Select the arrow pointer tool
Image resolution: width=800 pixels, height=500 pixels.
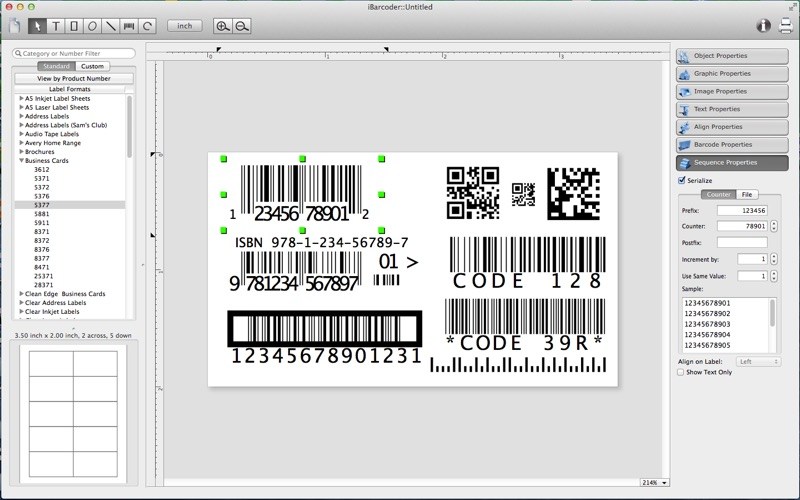point(38,25)
